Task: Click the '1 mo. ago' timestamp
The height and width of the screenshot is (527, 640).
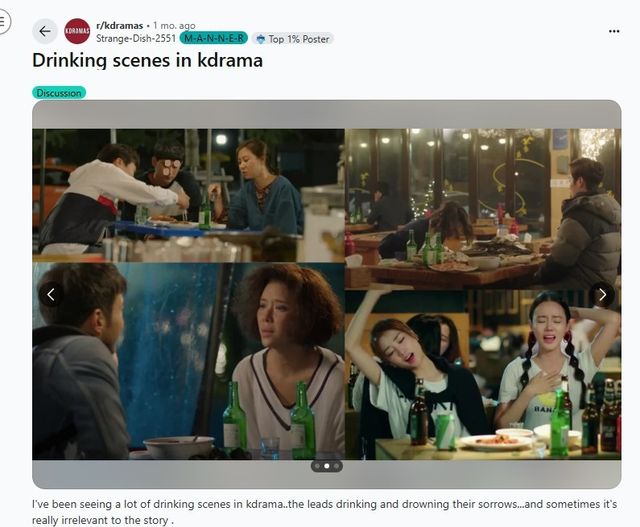Action: [x=174, y=26]
